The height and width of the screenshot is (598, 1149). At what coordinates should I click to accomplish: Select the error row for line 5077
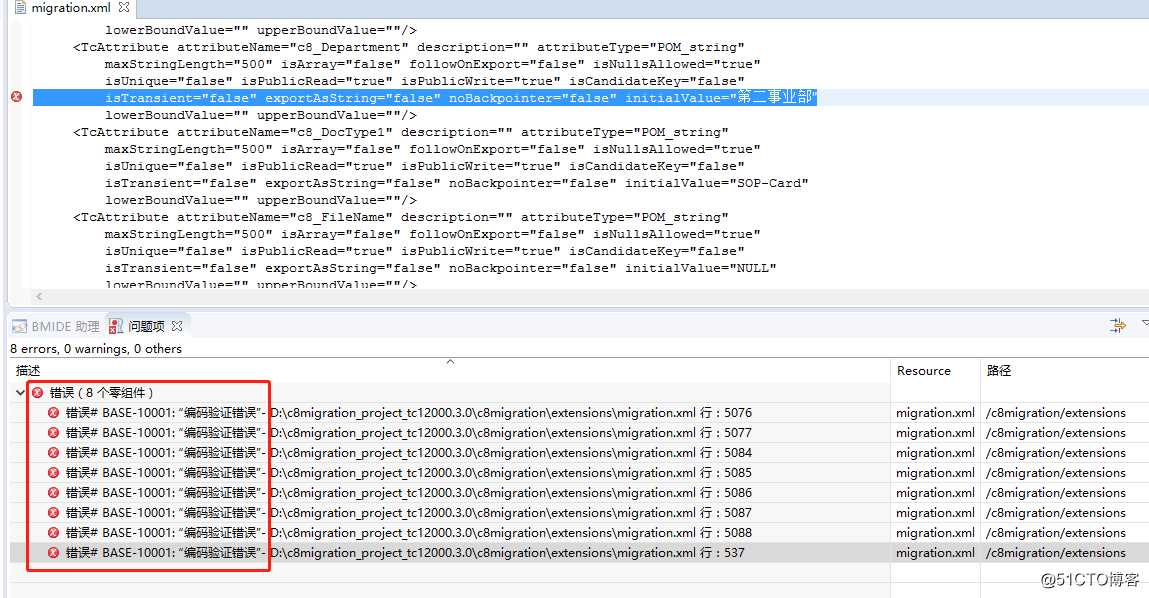(579, 432)
